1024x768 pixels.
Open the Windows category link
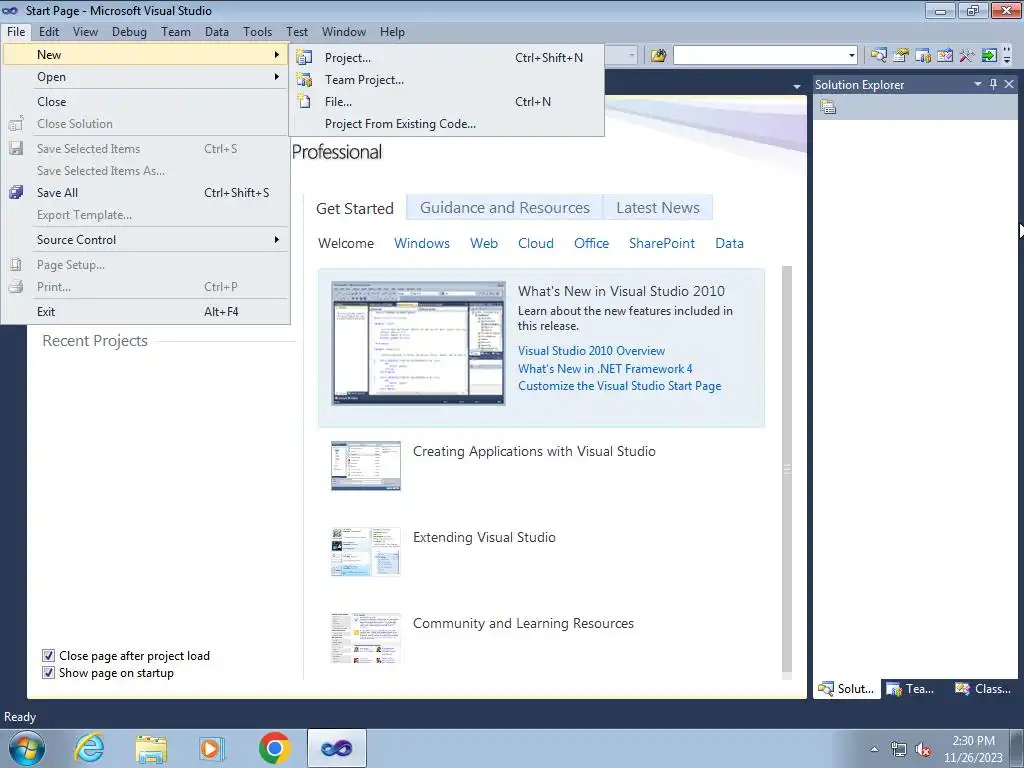pos(422,243)
